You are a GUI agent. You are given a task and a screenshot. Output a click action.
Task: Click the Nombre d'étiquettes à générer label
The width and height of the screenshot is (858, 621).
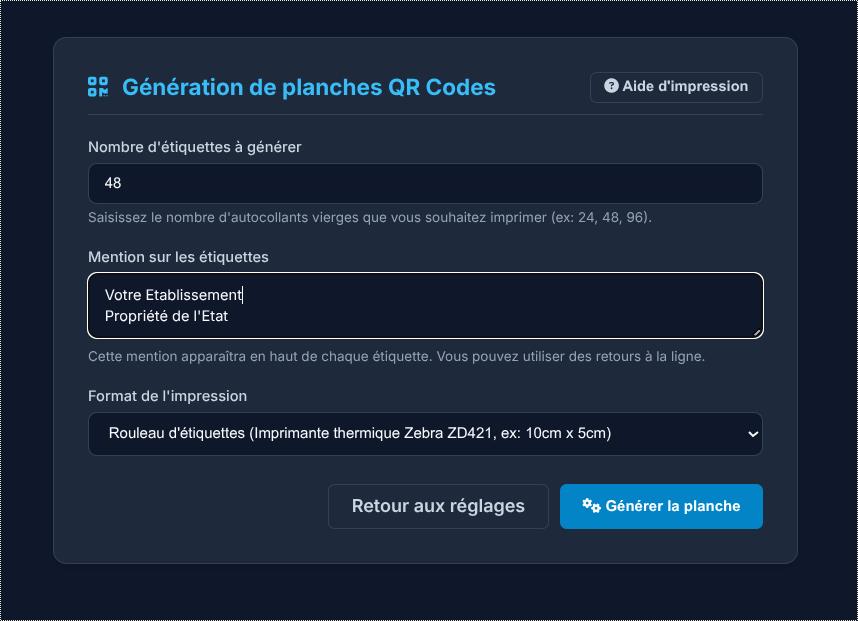click(x=195, y=147)
